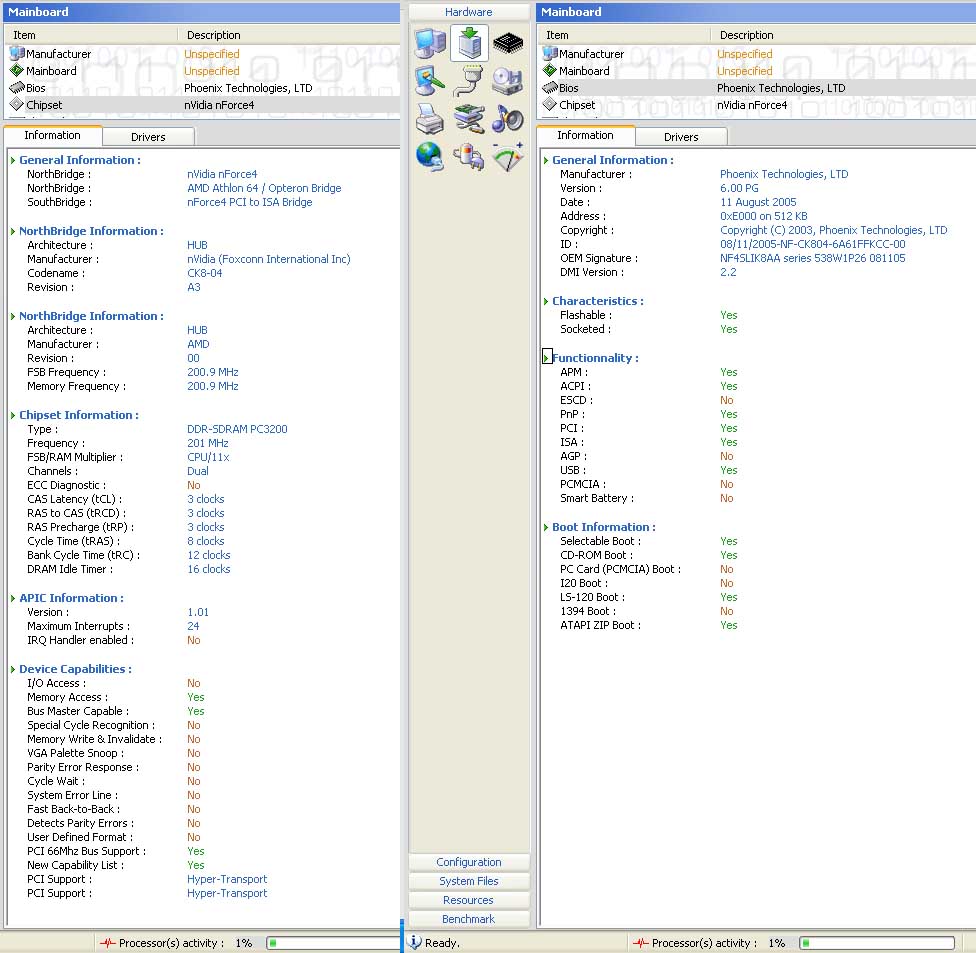Collapse Chipset Information section arrow
Viewport: 976px width, 953px height.
point(13,415)
